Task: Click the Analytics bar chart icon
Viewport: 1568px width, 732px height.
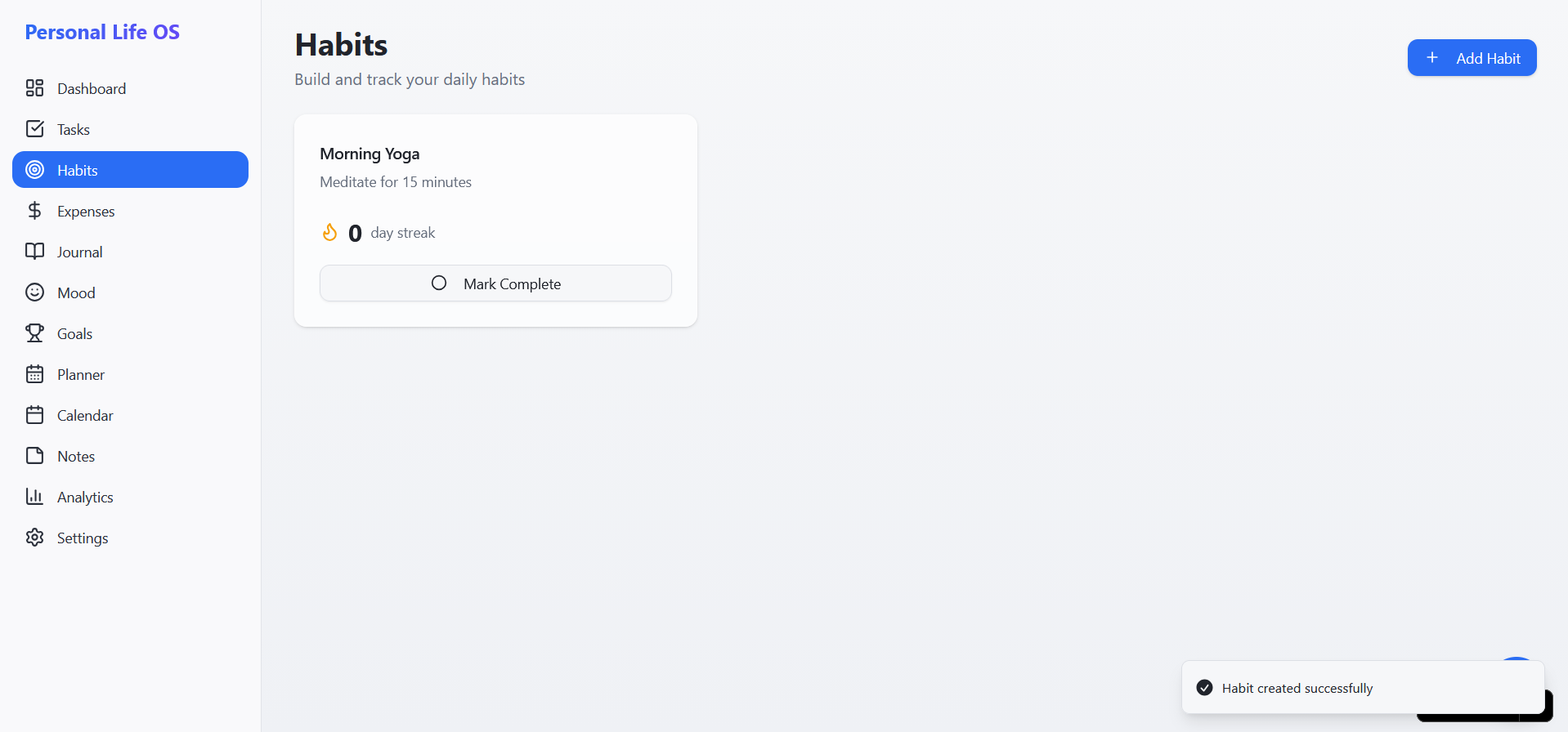Action: coord(34,497)
